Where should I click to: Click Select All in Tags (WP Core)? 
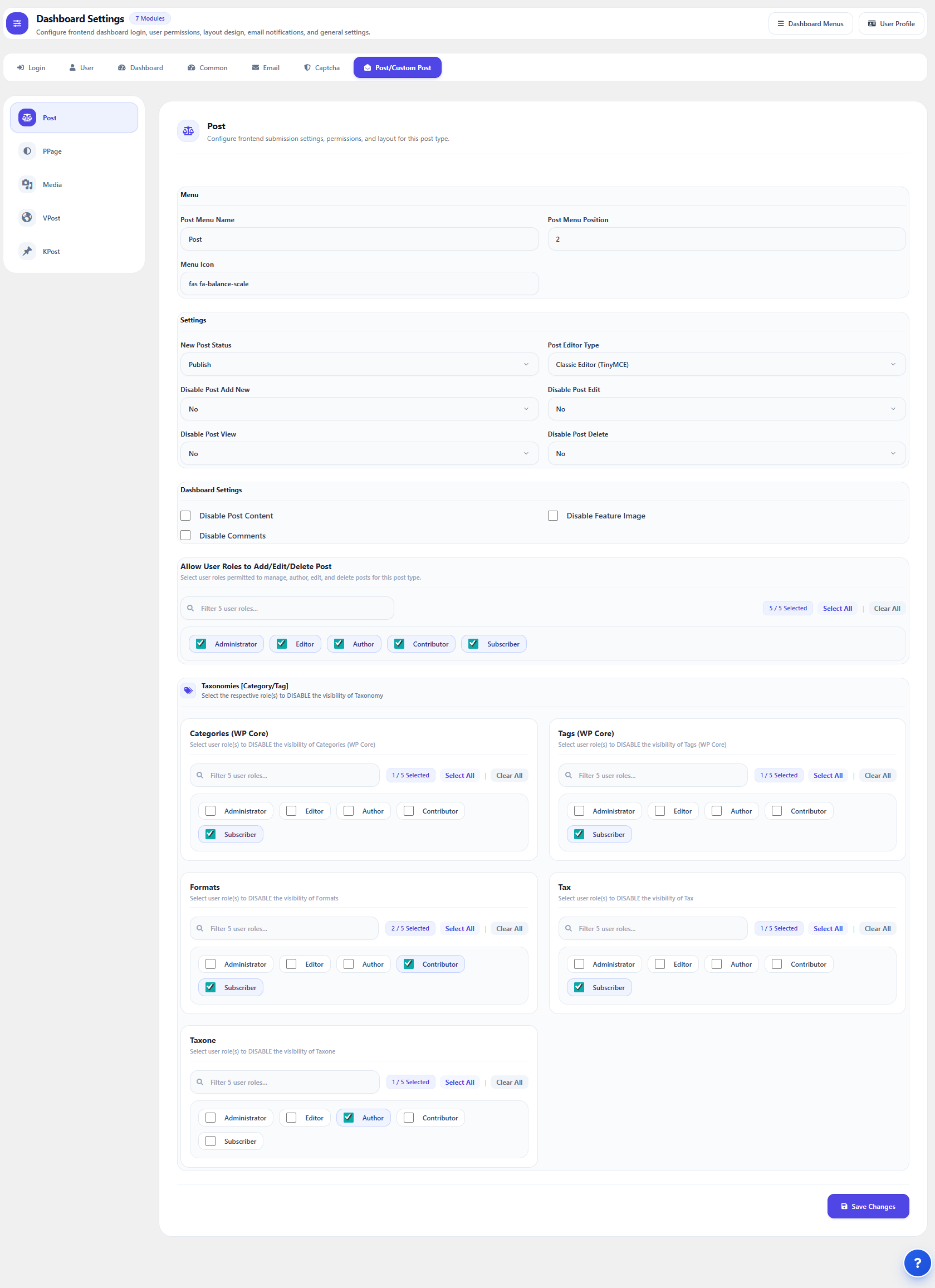tap(828, 775)
